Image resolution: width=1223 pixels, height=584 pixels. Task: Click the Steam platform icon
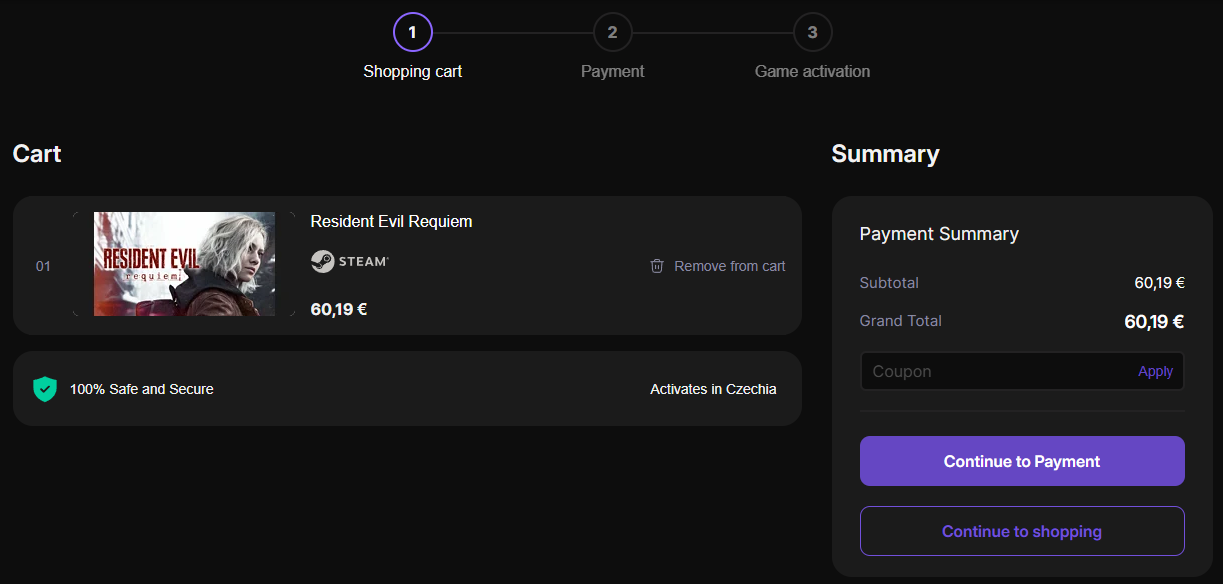322,261
